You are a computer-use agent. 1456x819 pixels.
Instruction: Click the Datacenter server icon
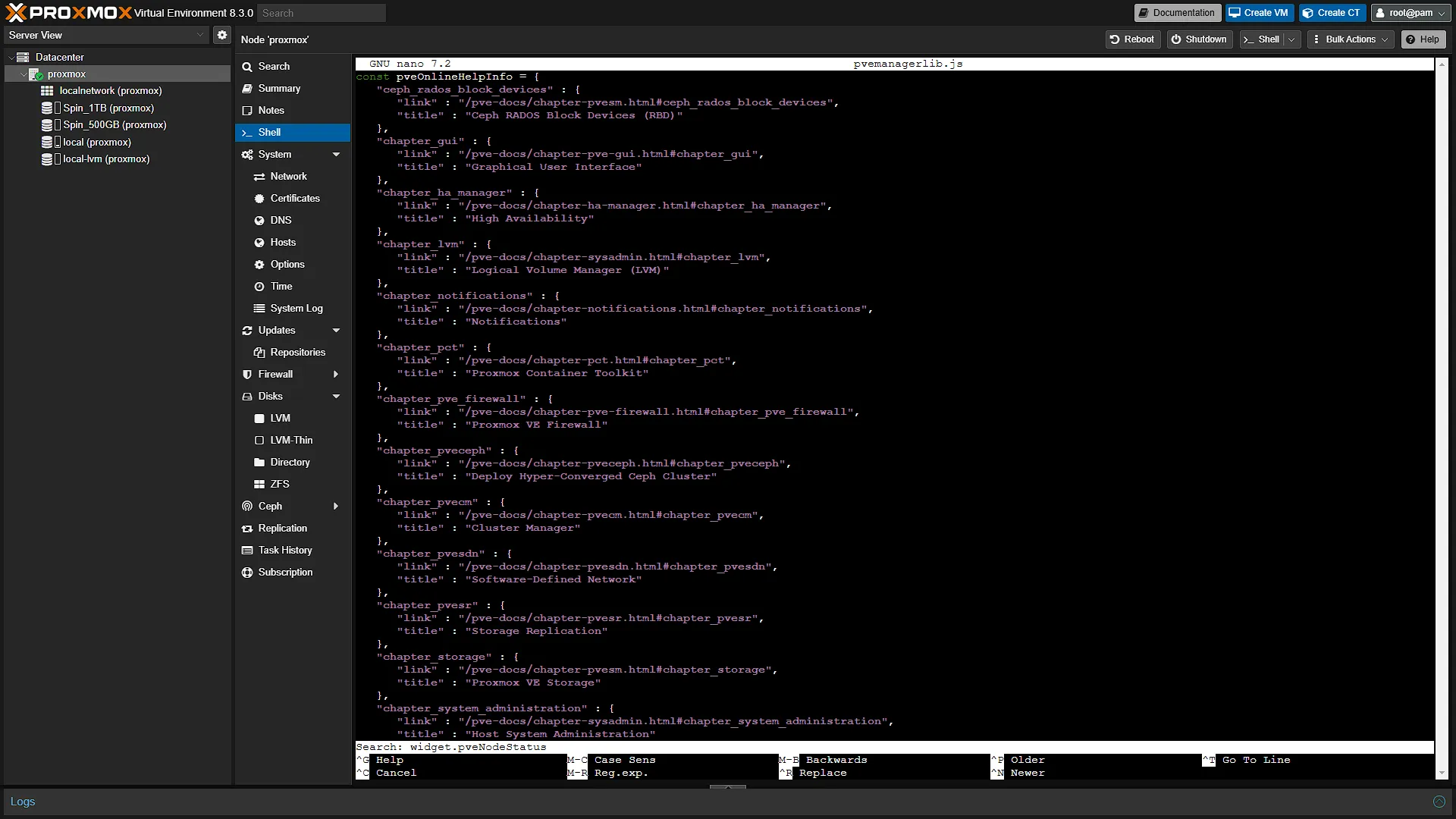(x=23, y=57)
